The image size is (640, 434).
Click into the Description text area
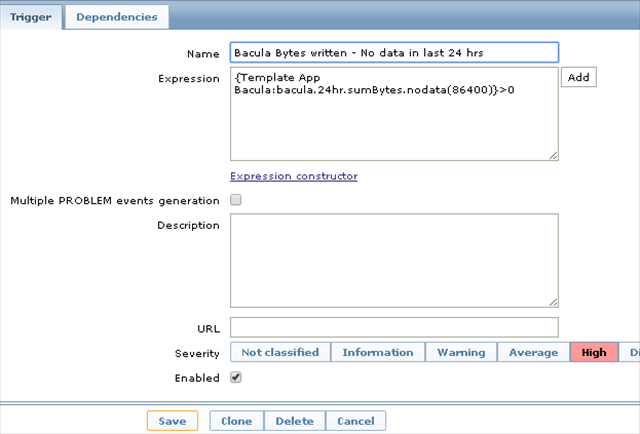pos(394,260)
